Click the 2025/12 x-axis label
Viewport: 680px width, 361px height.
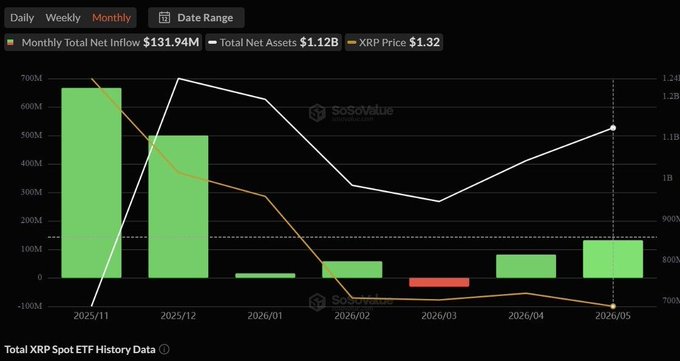178,315
